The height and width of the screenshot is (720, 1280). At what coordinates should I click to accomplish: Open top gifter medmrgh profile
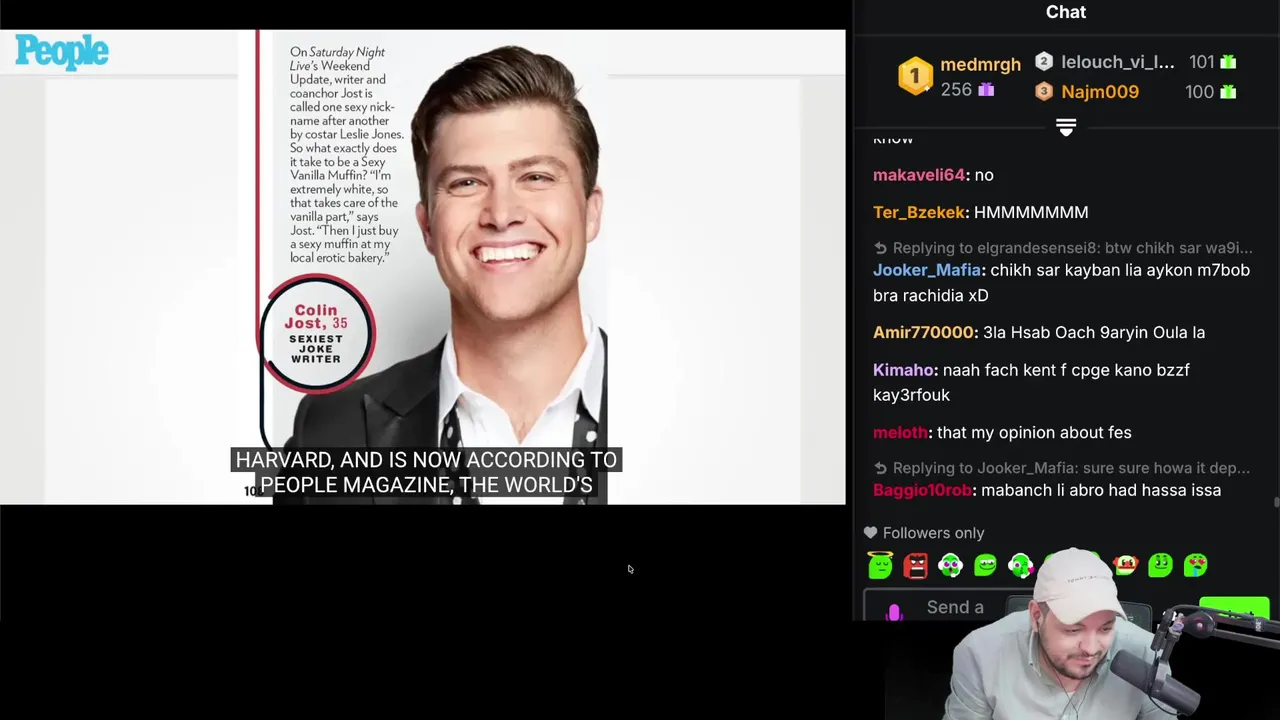(980, 64)
